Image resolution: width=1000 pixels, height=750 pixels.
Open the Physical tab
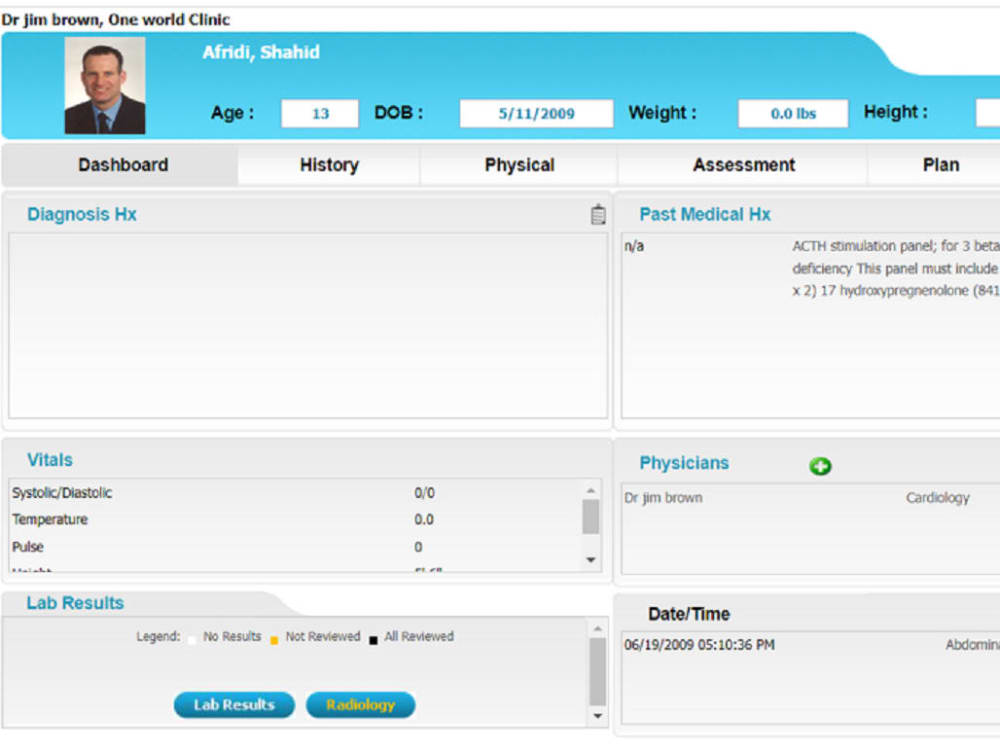[519, 164]
